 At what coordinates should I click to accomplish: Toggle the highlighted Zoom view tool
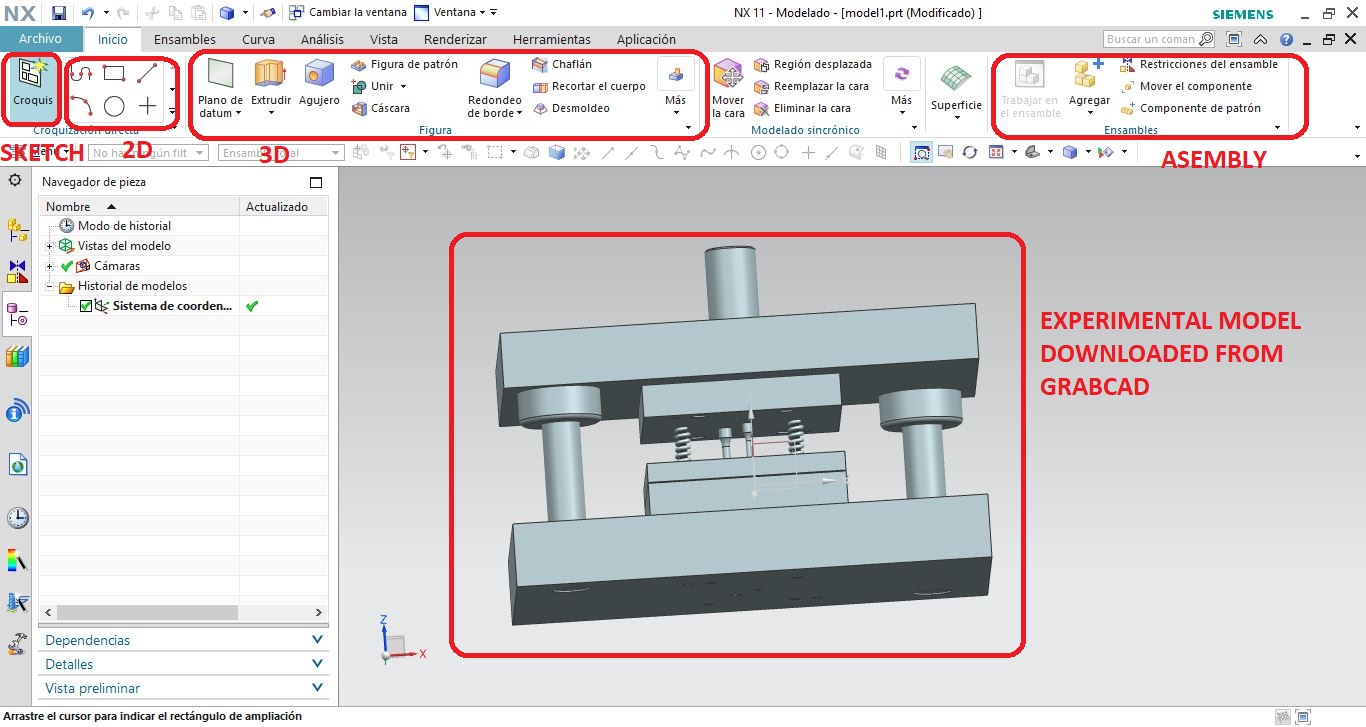pyautogui.click(x=921, y=153)
